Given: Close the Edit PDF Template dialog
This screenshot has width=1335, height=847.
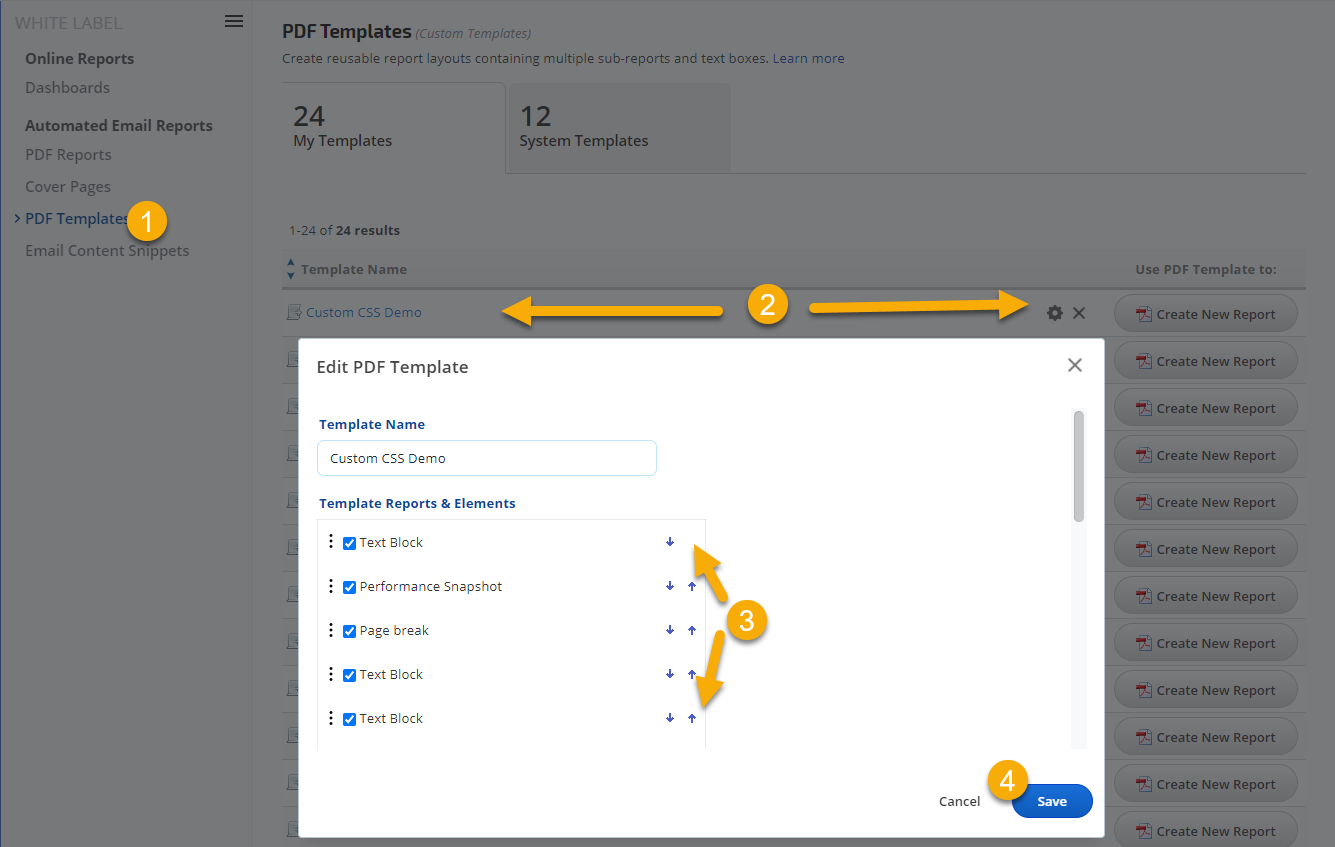Looking at the screenshot, I should pos(1075,365).
